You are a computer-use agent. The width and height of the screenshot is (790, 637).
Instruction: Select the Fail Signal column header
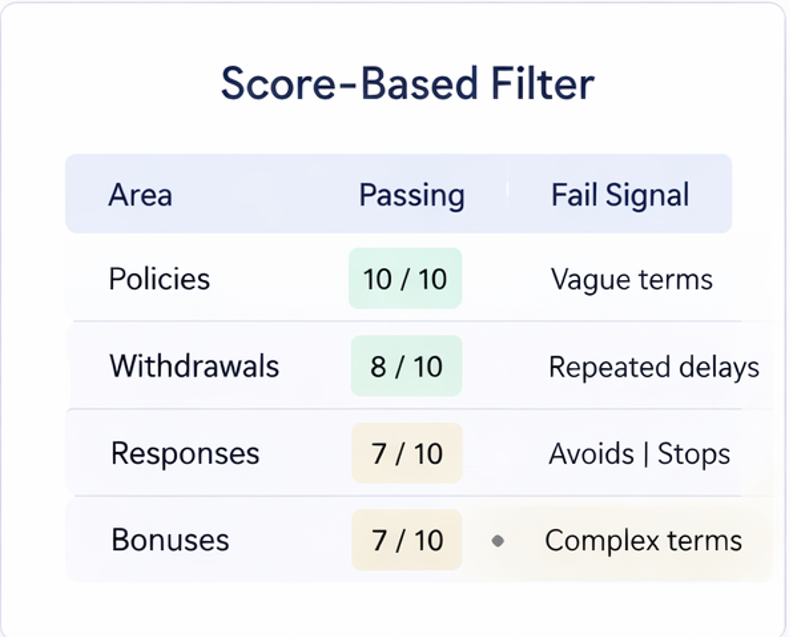coord(620,194)
